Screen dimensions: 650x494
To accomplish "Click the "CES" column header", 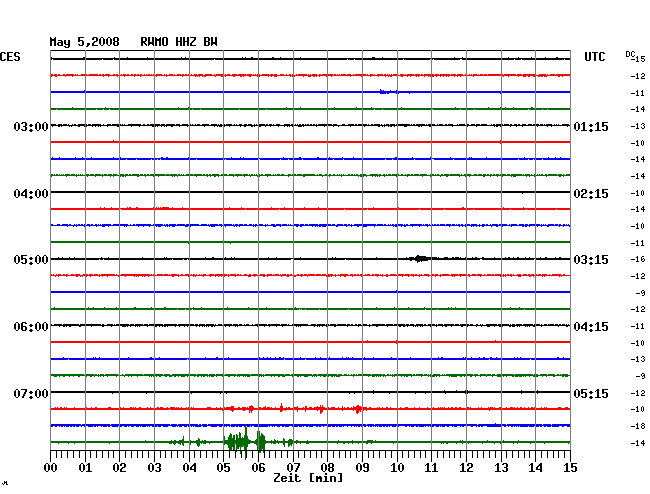I will (10, 57).
